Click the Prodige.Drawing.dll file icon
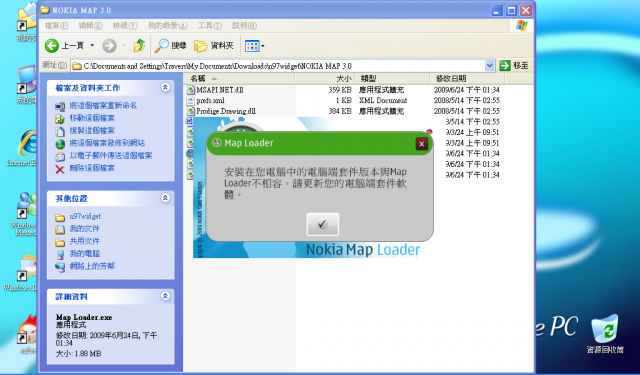This screenshot has height=375, width=640. pyautogui.click(x=191, y=111)
